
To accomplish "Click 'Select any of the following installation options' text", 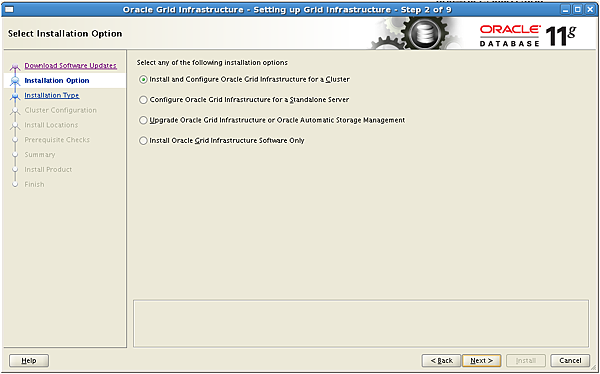I will tap(212, 62).
